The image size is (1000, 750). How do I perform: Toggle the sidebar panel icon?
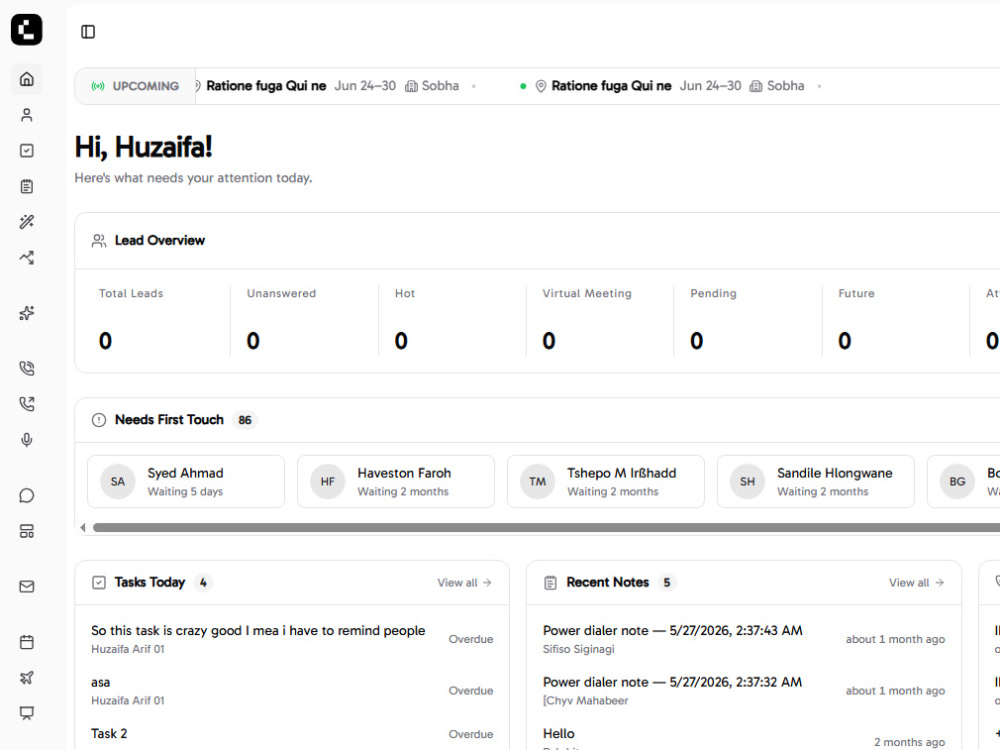tap(88, 32)
